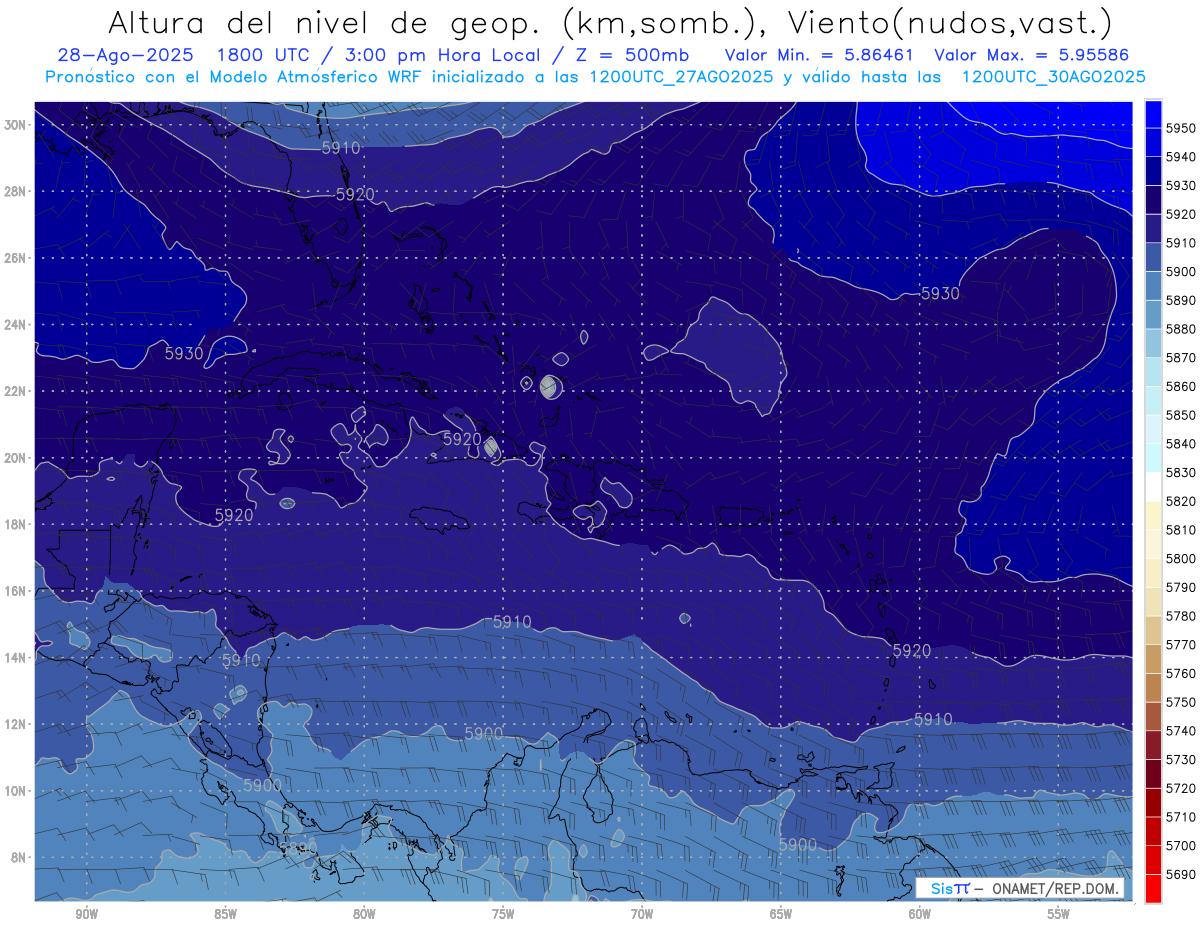Click the 16N latitude axis label
Screen dimensions: 1200x927
point(15,591)
